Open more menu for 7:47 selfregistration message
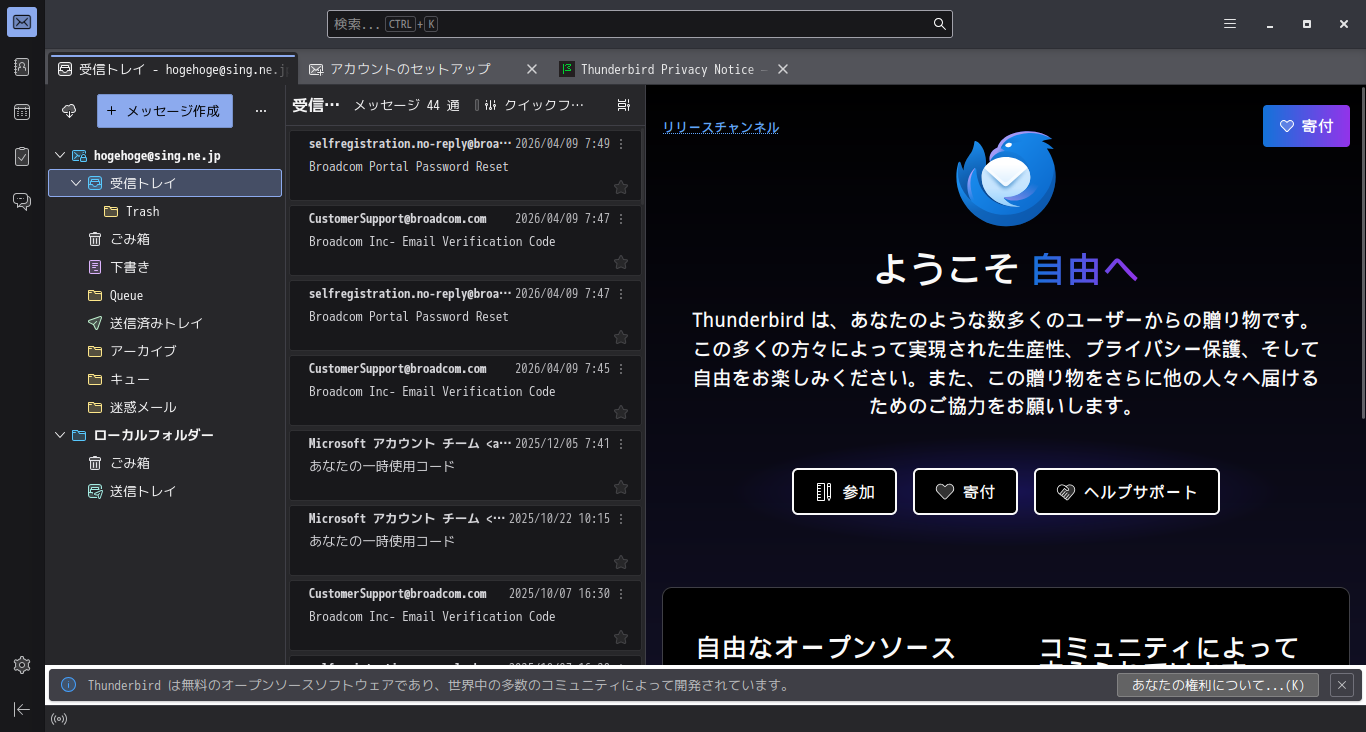The image size is (1366, 732). [x=621, y=294]
